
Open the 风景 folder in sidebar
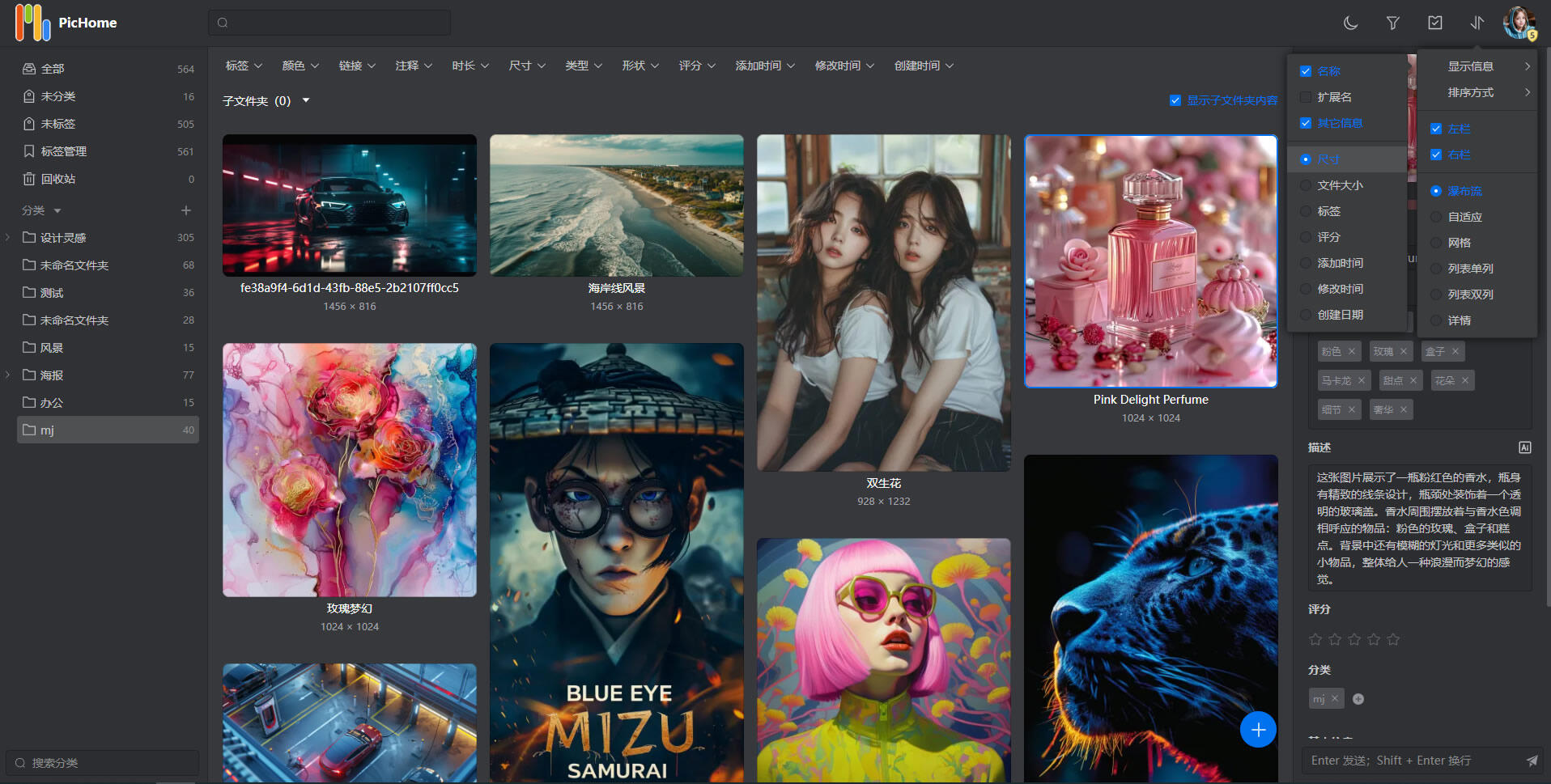pyautogui.click(x=50, y=347)
